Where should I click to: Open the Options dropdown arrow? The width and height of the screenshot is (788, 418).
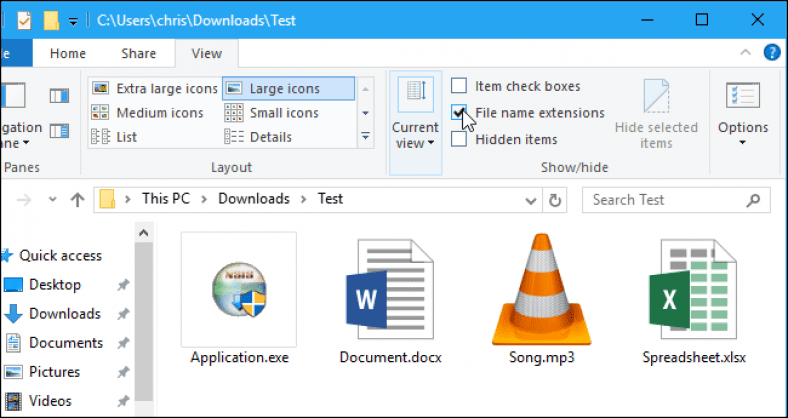coord(743,143)
